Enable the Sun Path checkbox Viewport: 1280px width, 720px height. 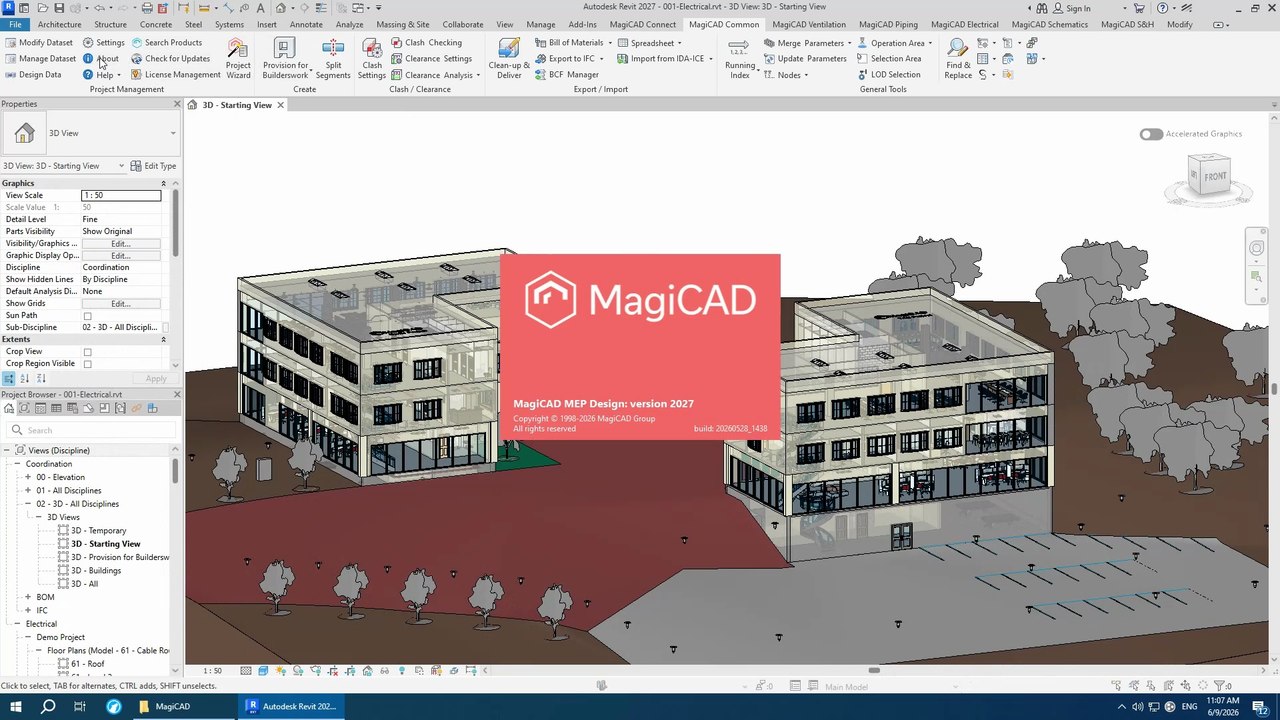tap(87, 316)
